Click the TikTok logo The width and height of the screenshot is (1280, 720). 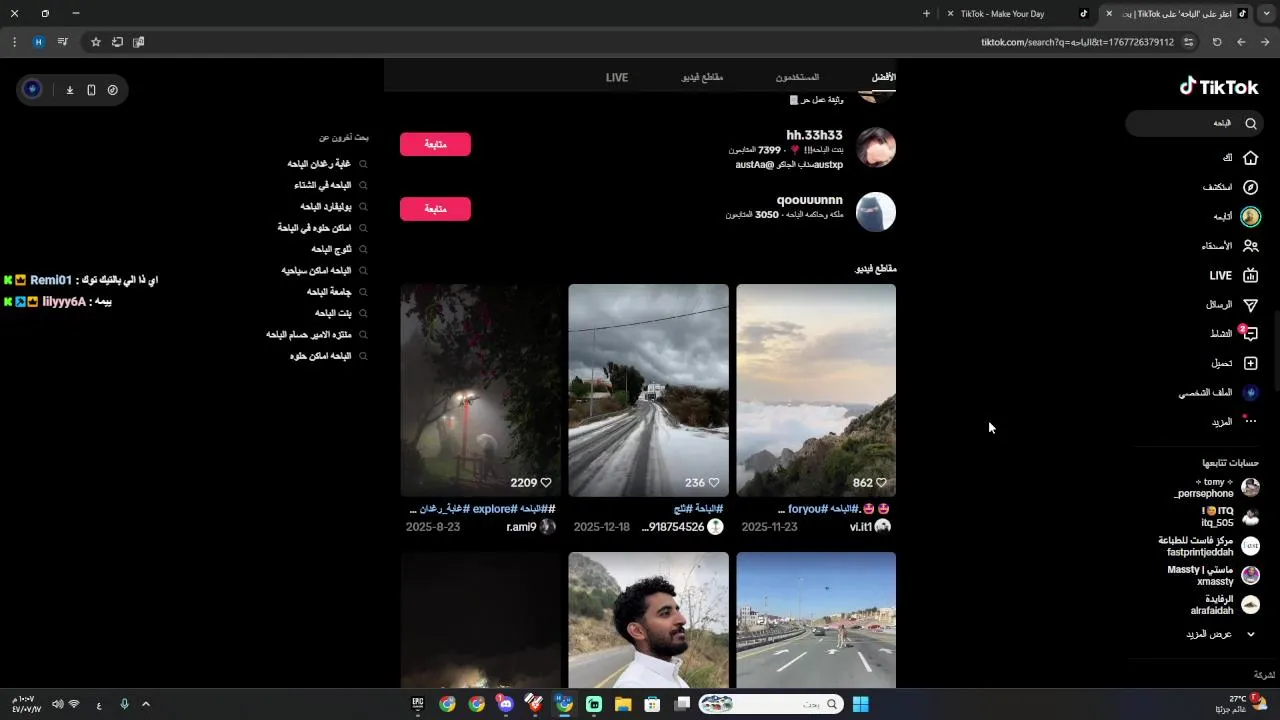coord(1218,87)
